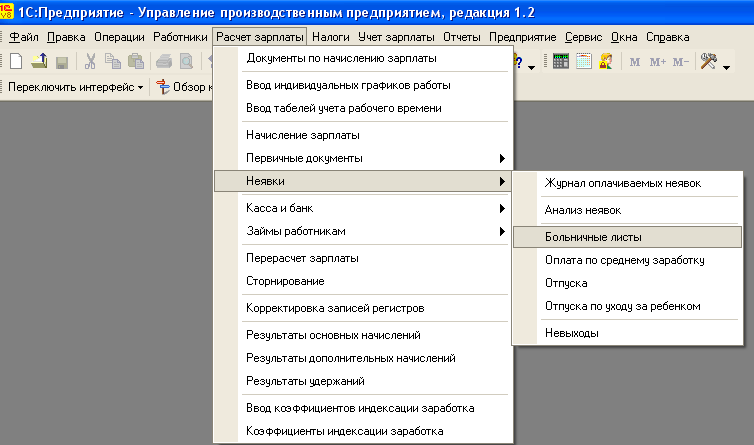Viewport: 754px width, 445px height.
Task: Open Больничные листы submenu entry
Action: click(x=628, y=237)
